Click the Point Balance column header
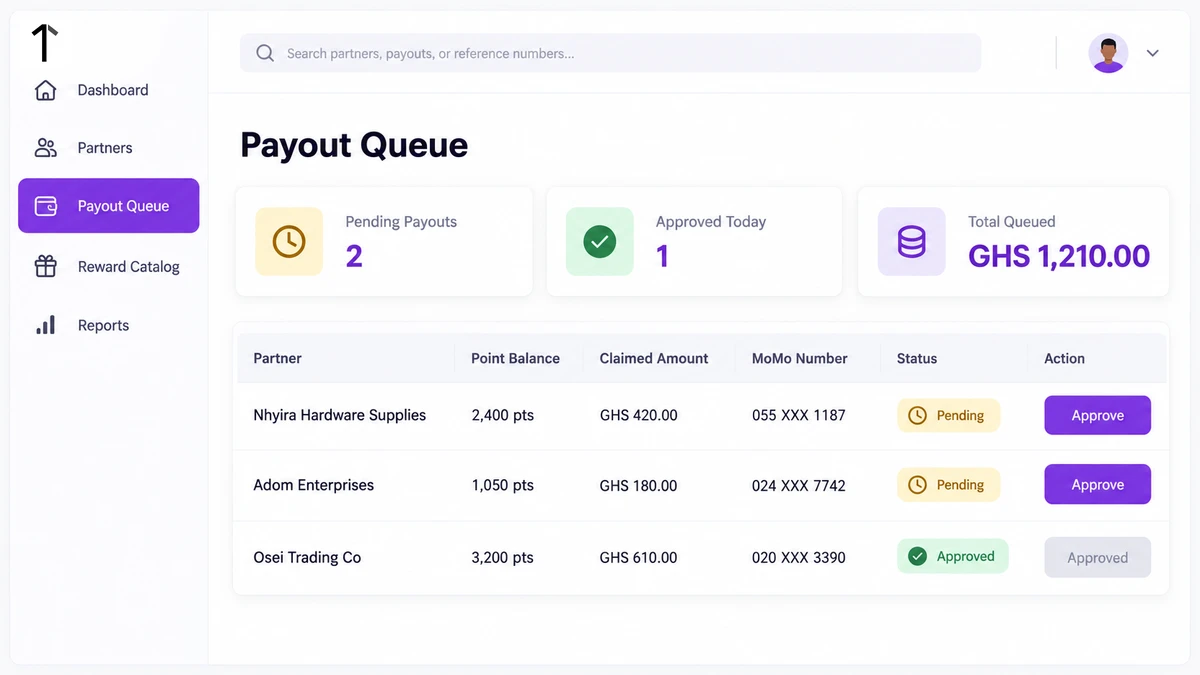Screen dimensions: 1200x675 (x=515, y=358)
